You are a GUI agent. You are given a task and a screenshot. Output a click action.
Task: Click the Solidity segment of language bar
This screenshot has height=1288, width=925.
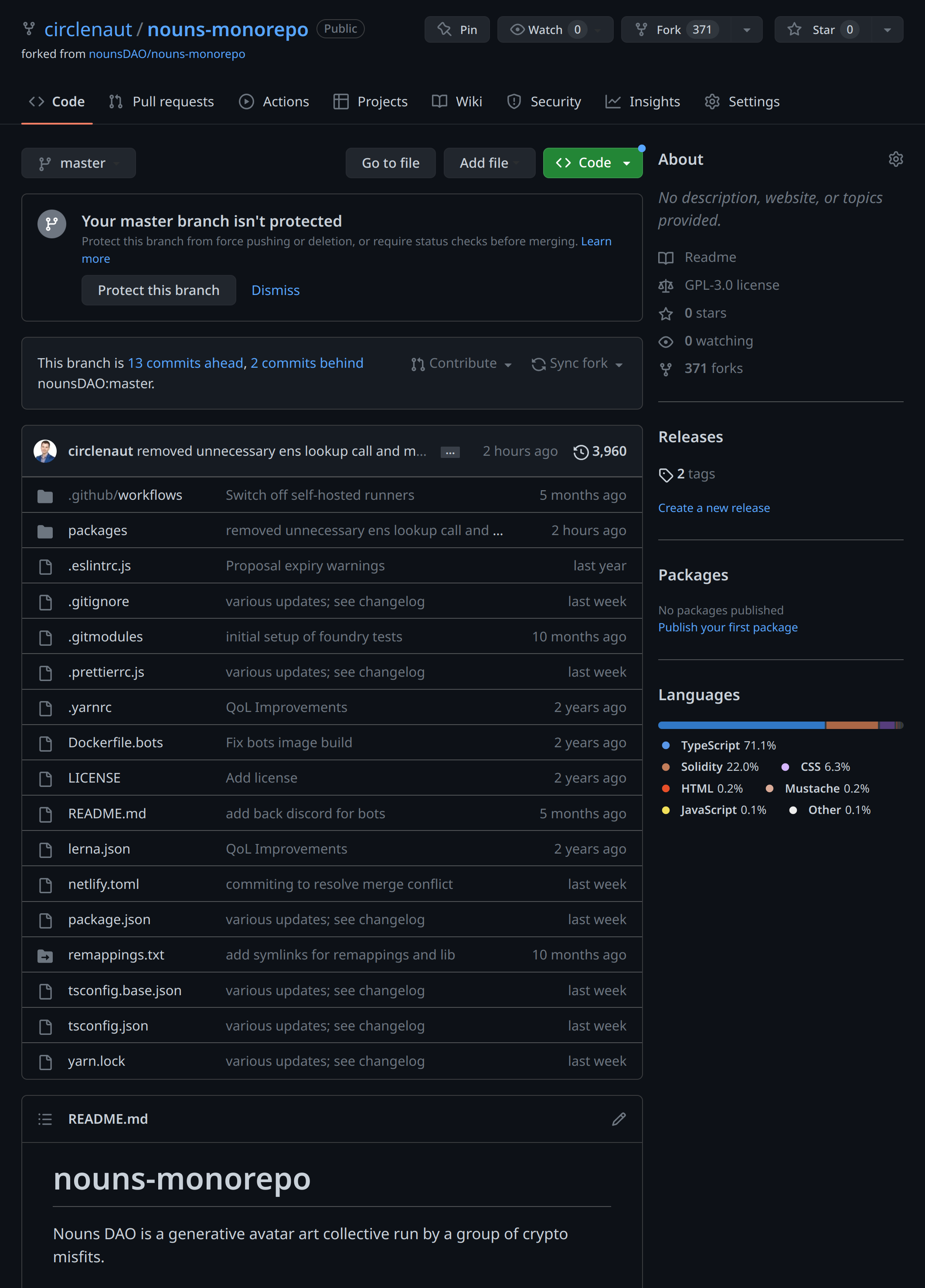pyautogui.click(x=852, y=725)
